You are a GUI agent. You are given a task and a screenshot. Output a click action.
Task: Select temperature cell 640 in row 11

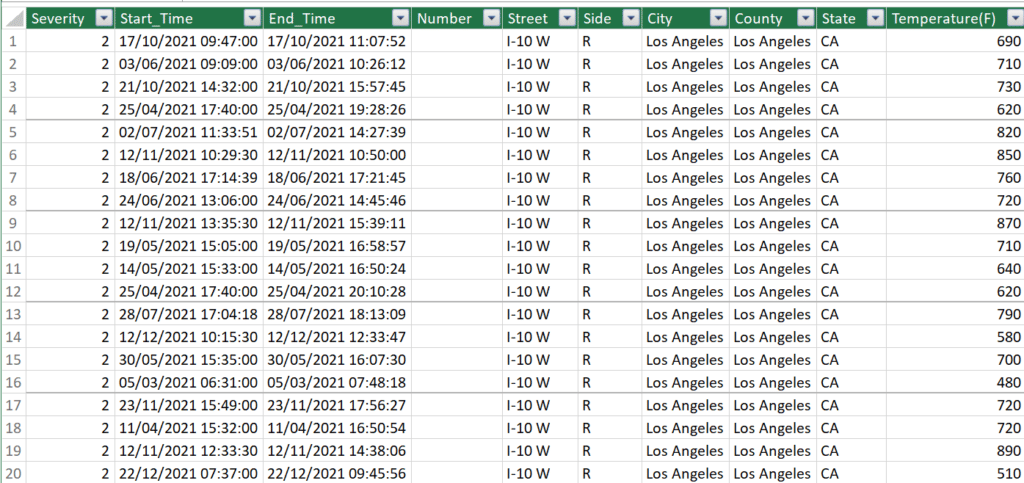click(955, 268)
